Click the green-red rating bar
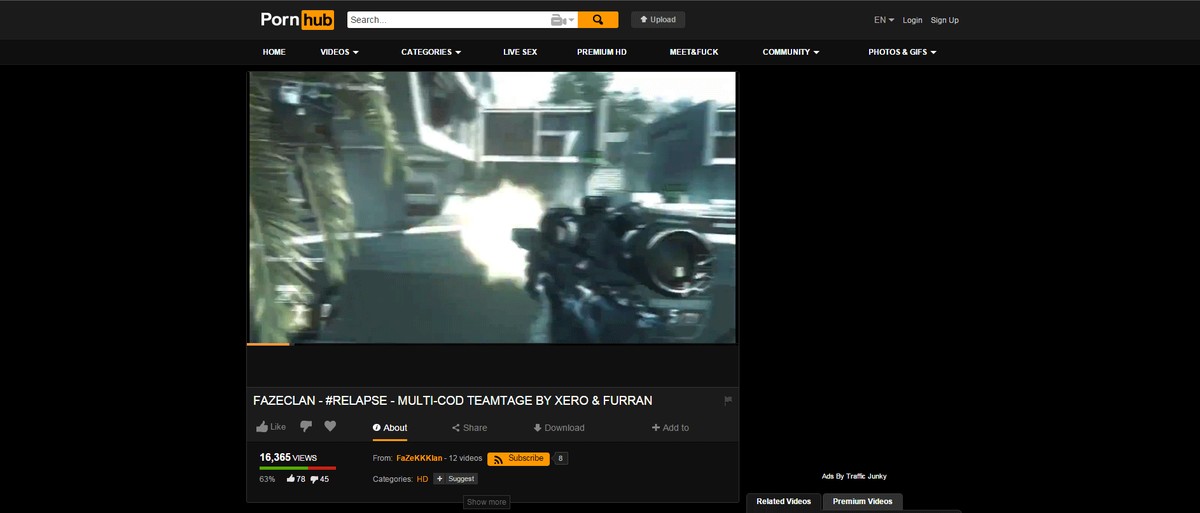The width and height of the screenshot is (1200, 513). 298,468
